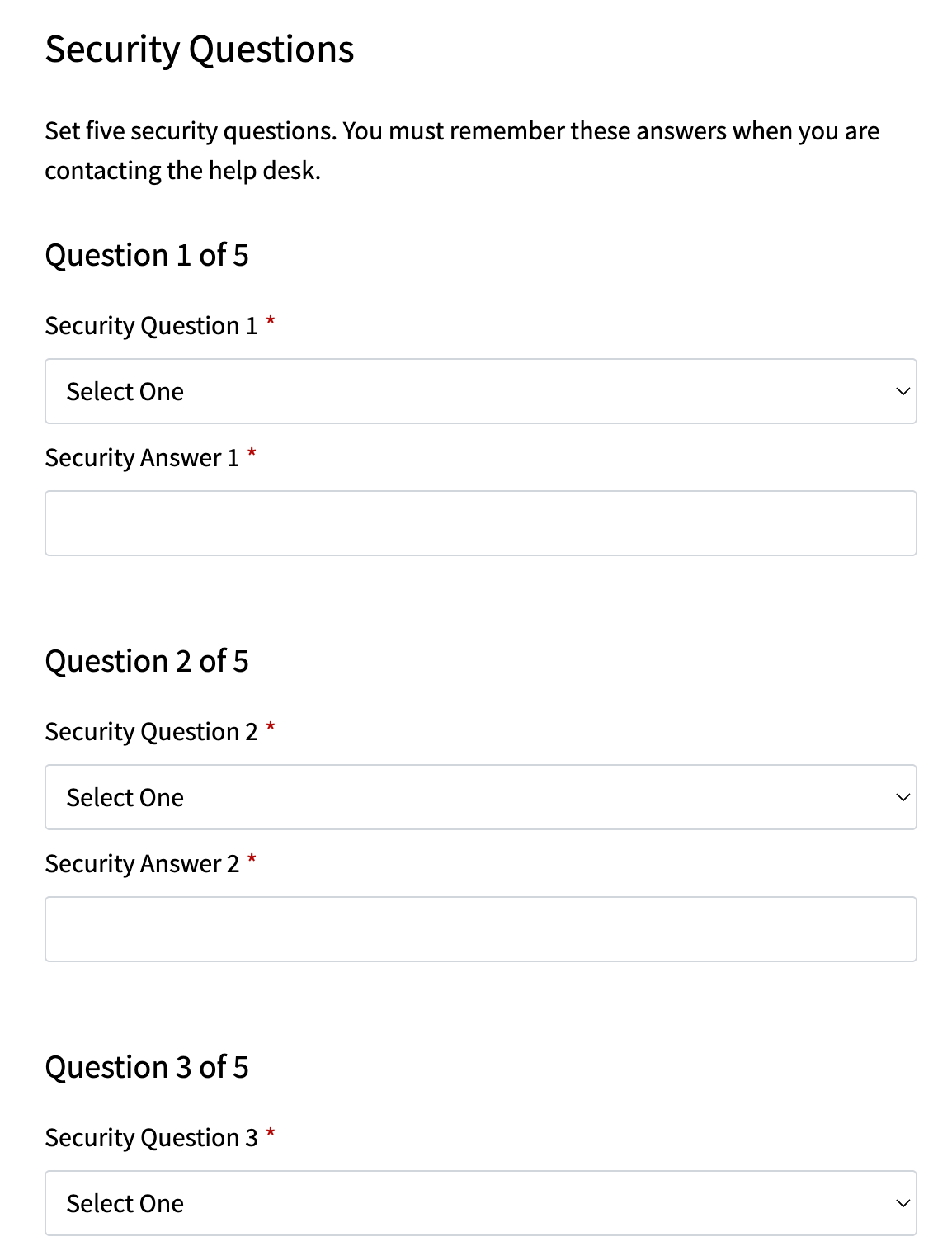Click the chevron arrow of Security Question 2 select
952x1251 pixels.
point(903,797)
